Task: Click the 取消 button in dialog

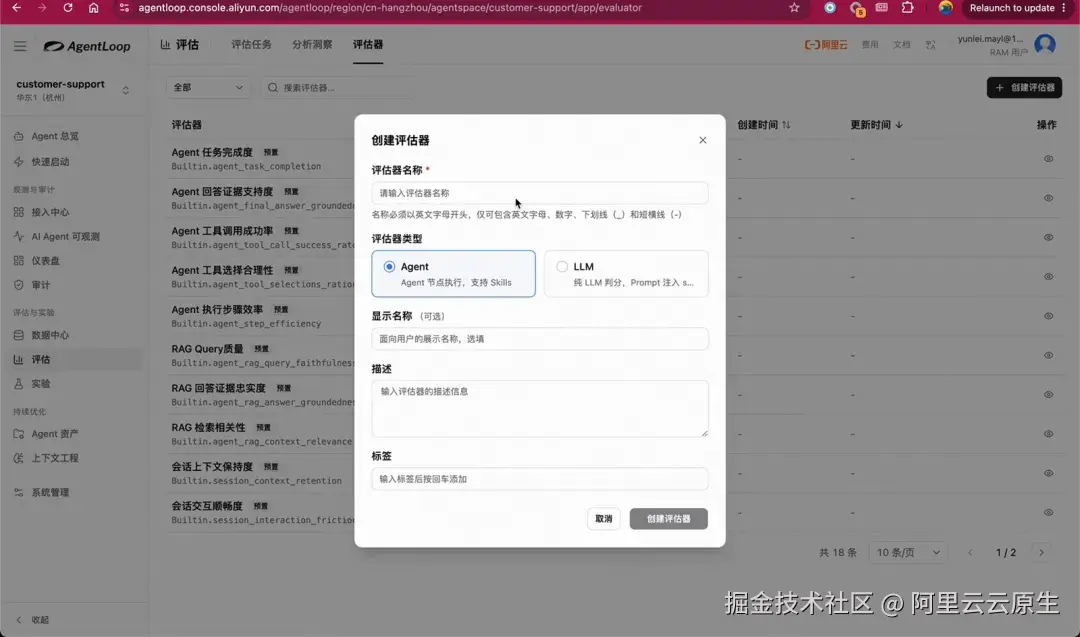Action: (x=603, y=519)
